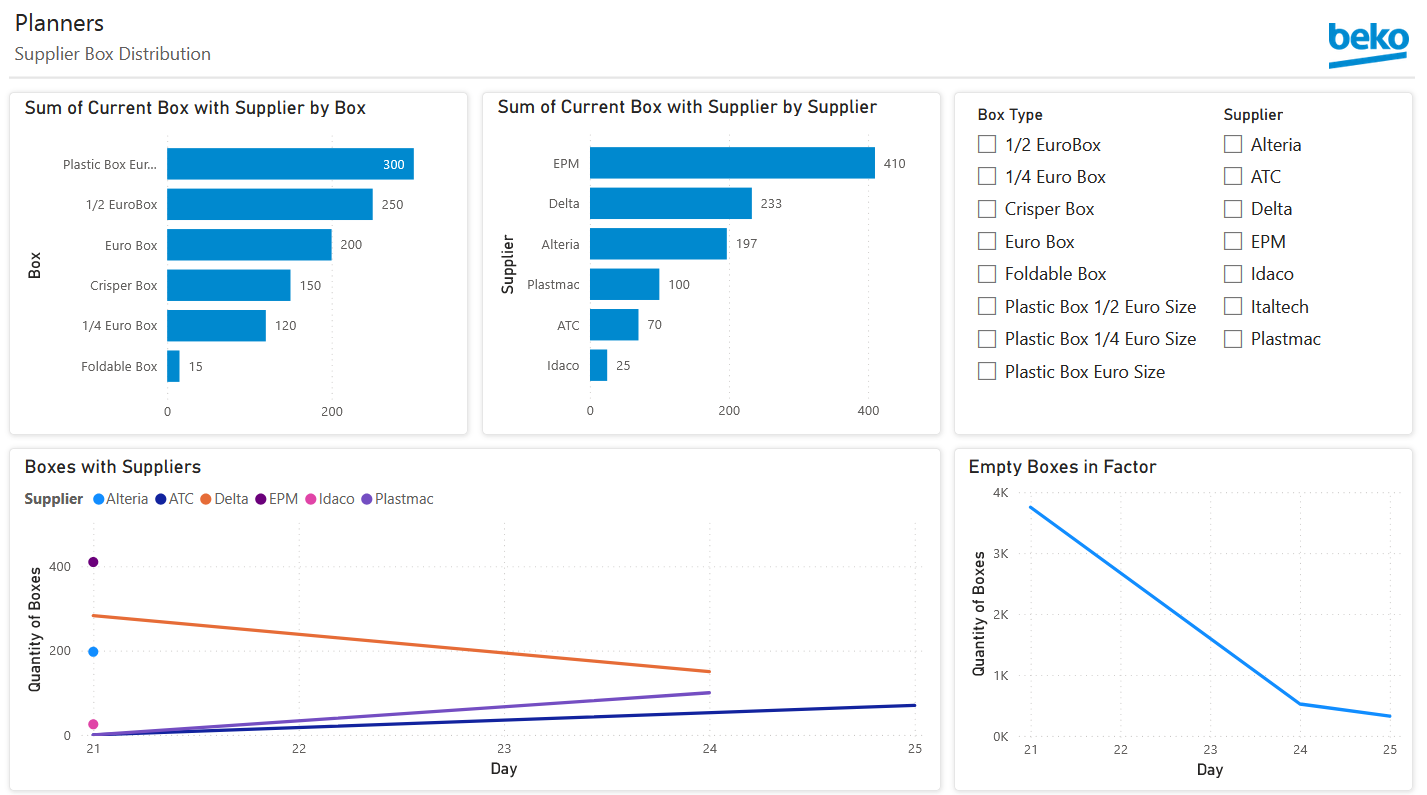This screenshot has width=1427, height=795.
Task: Click the orange Delta trend line
Action: tap(401, 643)
